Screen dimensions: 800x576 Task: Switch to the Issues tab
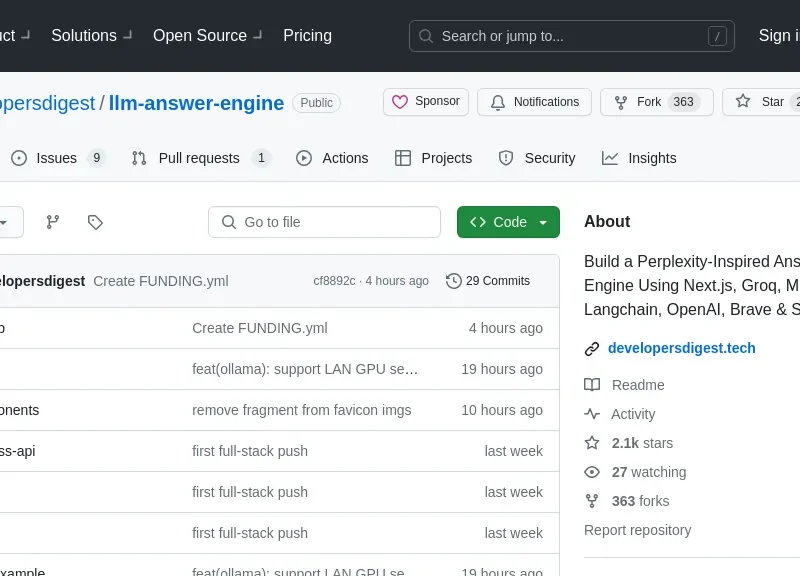(x=57, y=158)
